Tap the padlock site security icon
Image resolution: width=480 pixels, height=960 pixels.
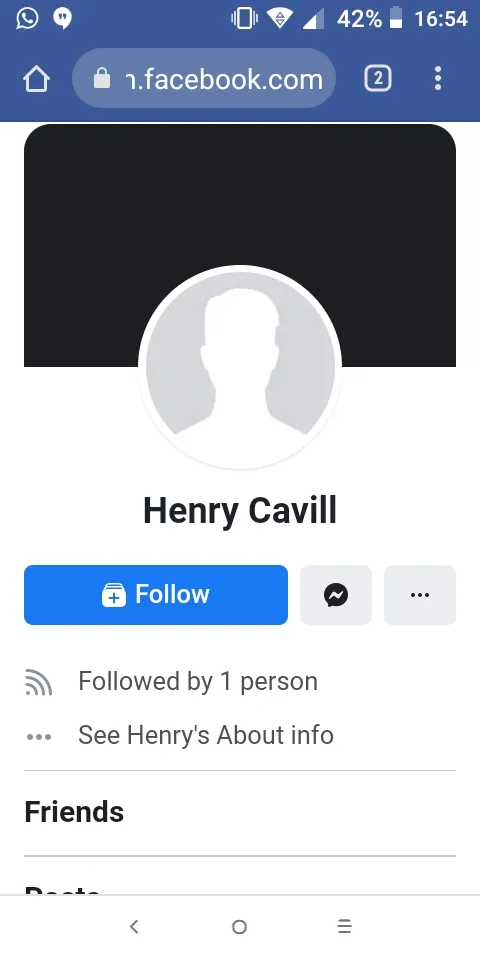[x=102, y=78]
